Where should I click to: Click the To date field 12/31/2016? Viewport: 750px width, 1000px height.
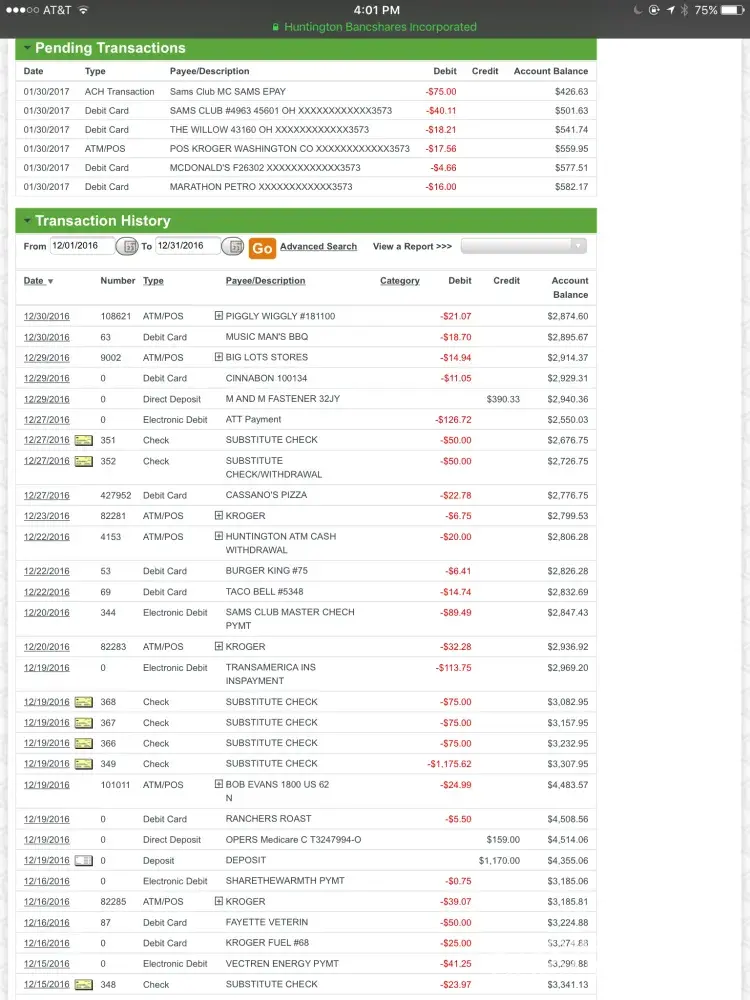[188, 246]
